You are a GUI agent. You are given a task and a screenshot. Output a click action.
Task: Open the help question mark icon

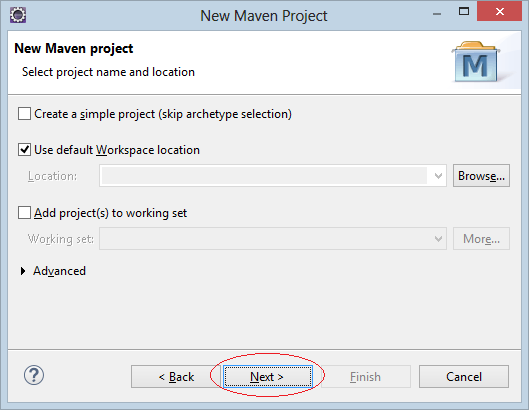coord(34,375)
